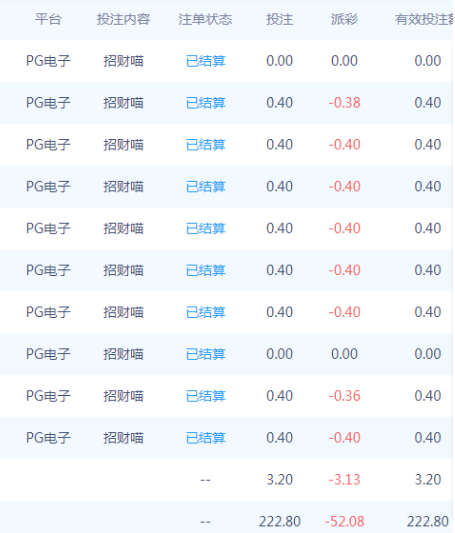Click the 派彩 column header
Viewport: 455px width, 533px height.
(344, 19)
